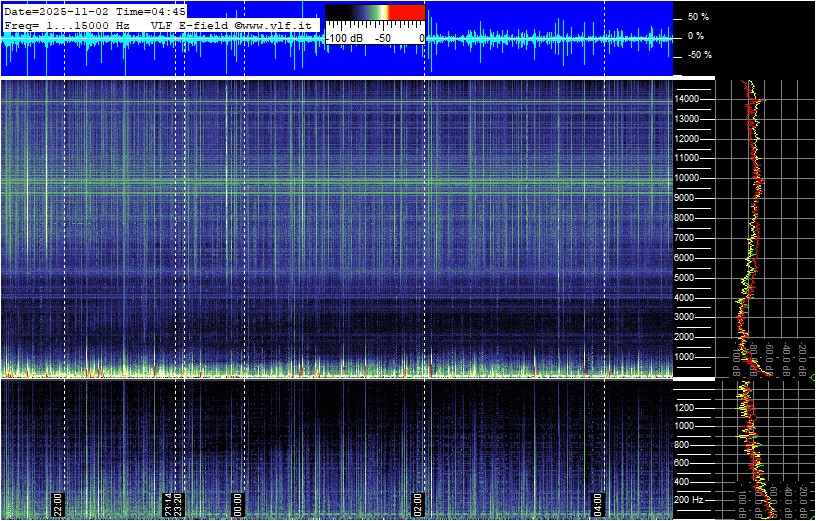Click the Date=2025-11-02 header text
Screen dimensions: 816x521
52,10
